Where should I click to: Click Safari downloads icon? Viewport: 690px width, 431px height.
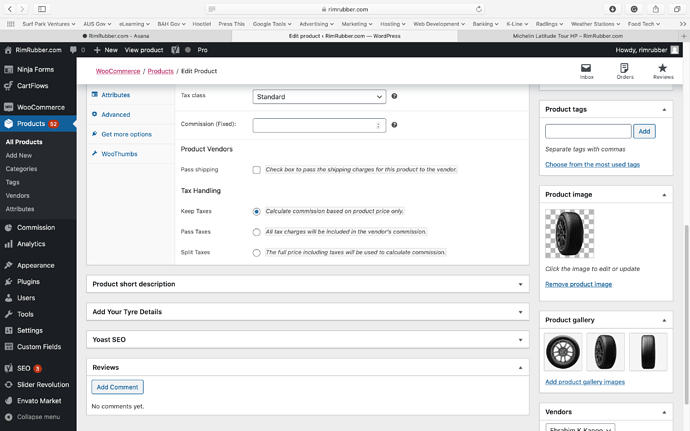[612, 9]
